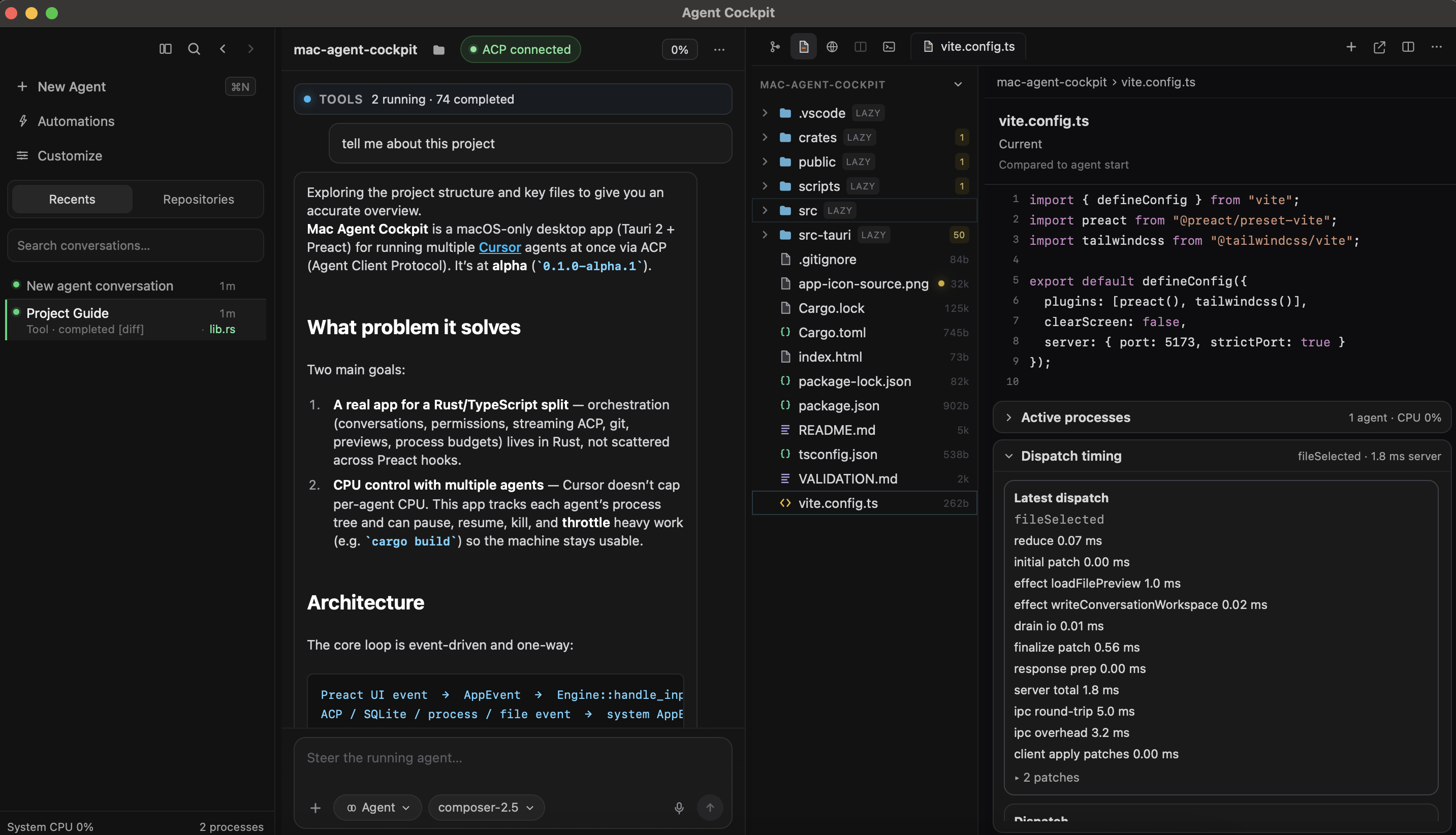1456x835 pixels.
Task: Click the plus icon beside New Agent
Action: pos(22,86)
